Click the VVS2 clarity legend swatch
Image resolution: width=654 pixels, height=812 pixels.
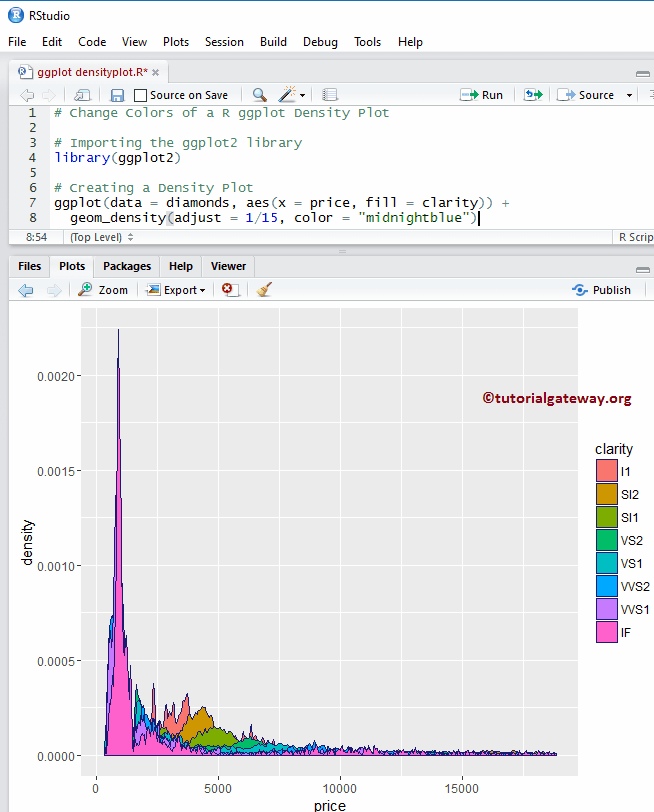click(607, 586)
